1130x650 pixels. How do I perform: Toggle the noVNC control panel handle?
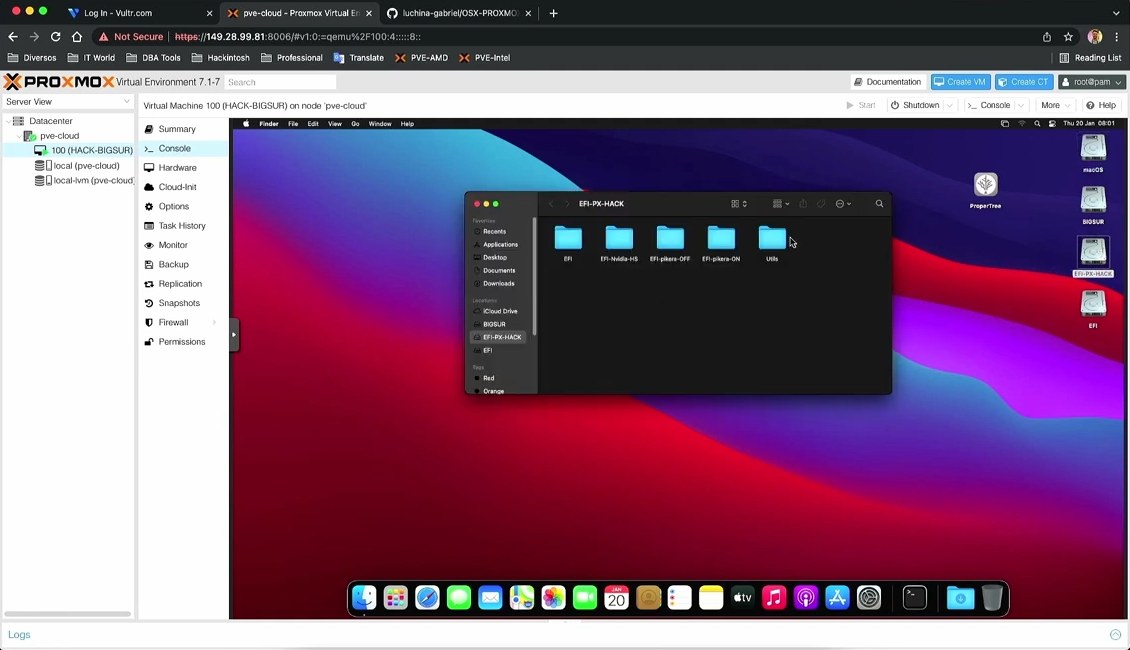coord(234,335)
